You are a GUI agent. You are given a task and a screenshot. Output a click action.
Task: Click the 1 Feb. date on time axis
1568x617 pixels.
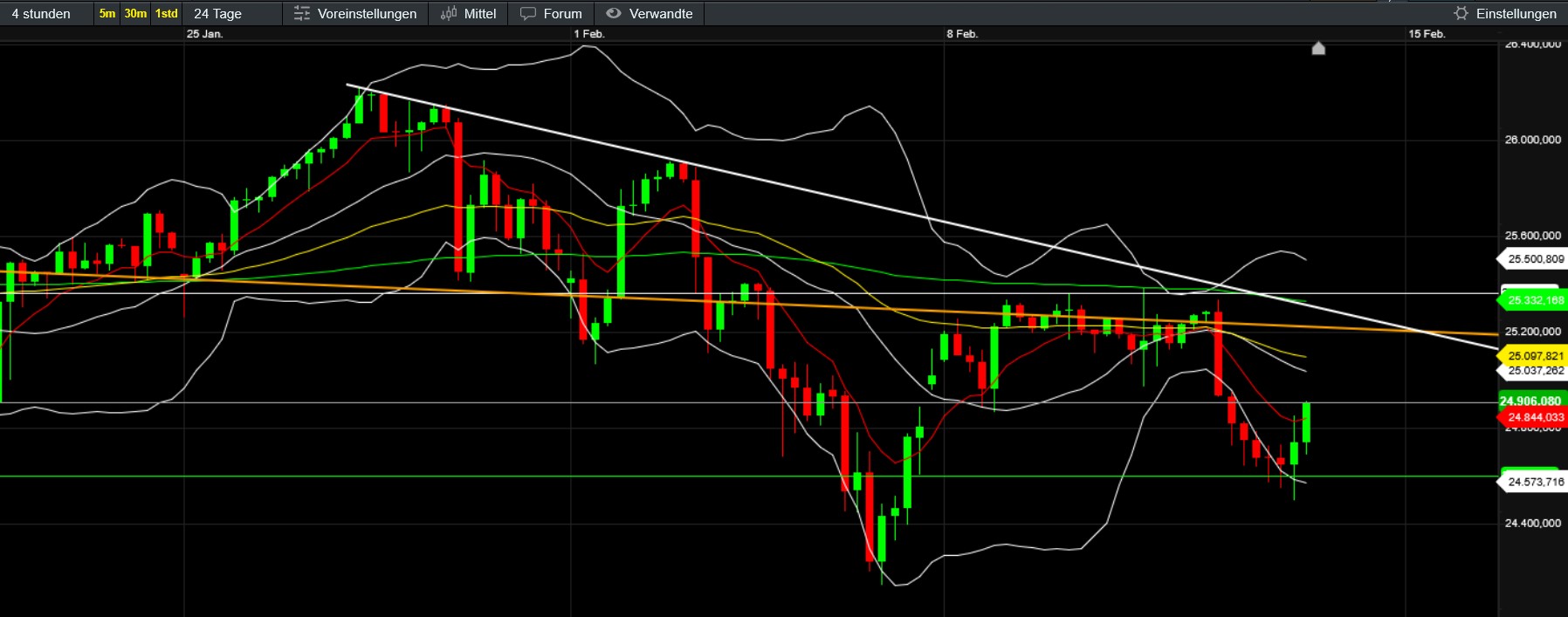coord(589,34)
